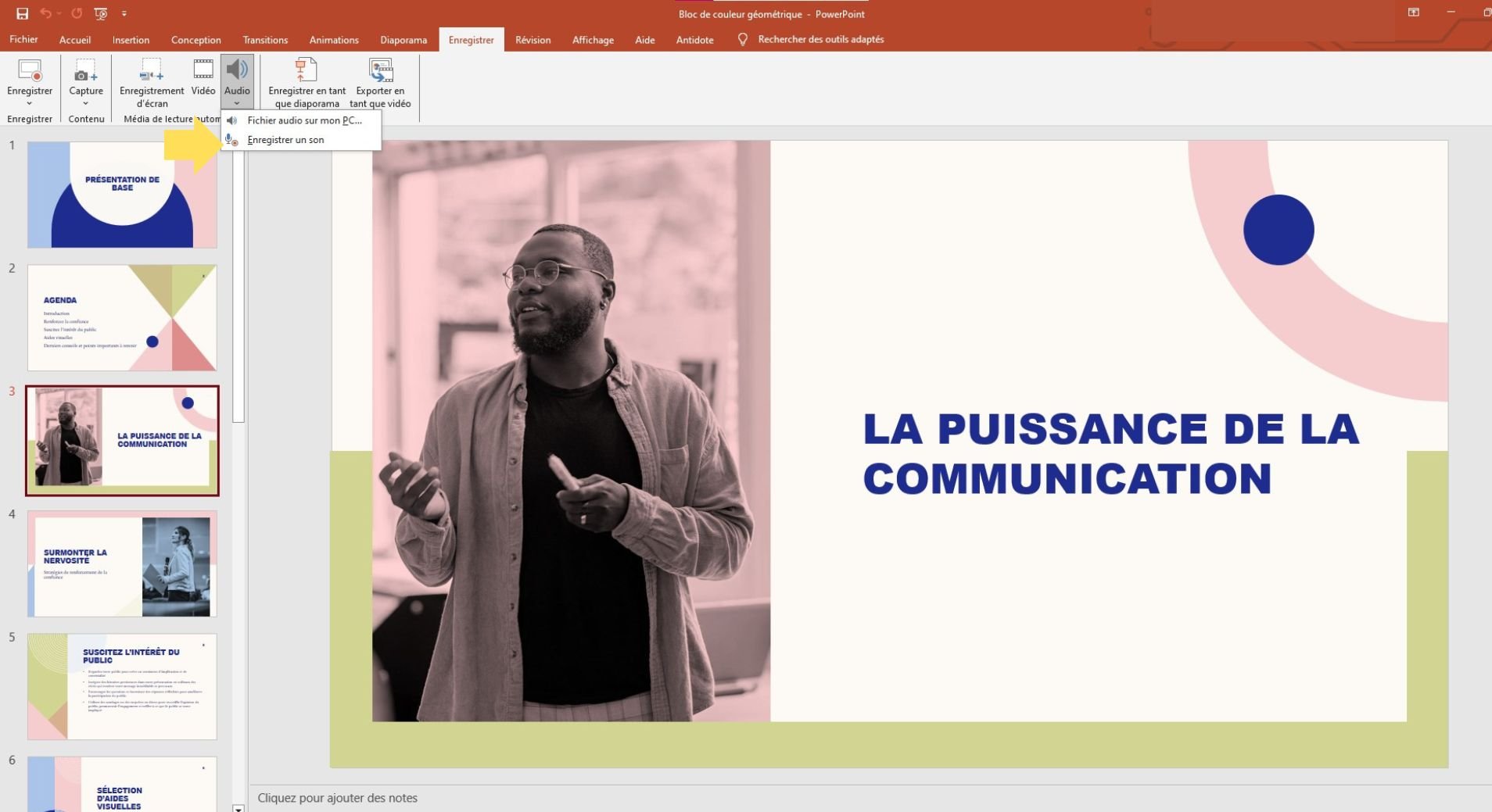Switch to the Accueil tab
The height and width of the screenshot is (812, 1492).
(x=75, y=40)
